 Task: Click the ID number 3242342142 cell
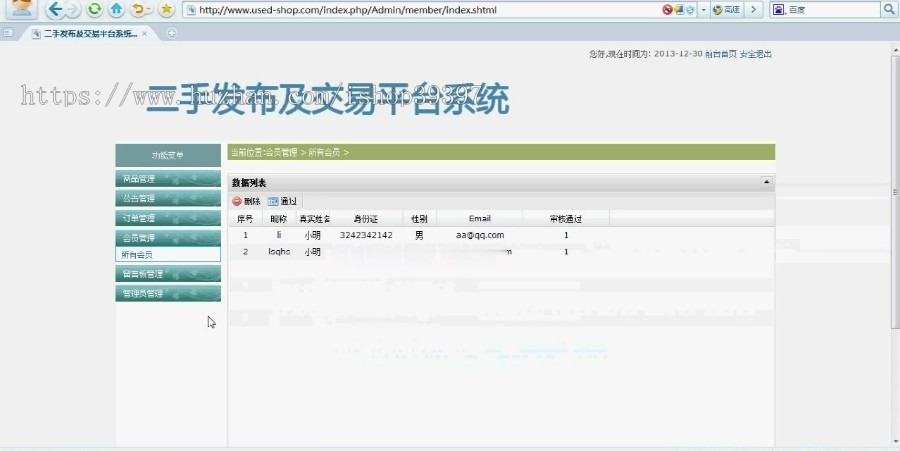coord(366,235)
